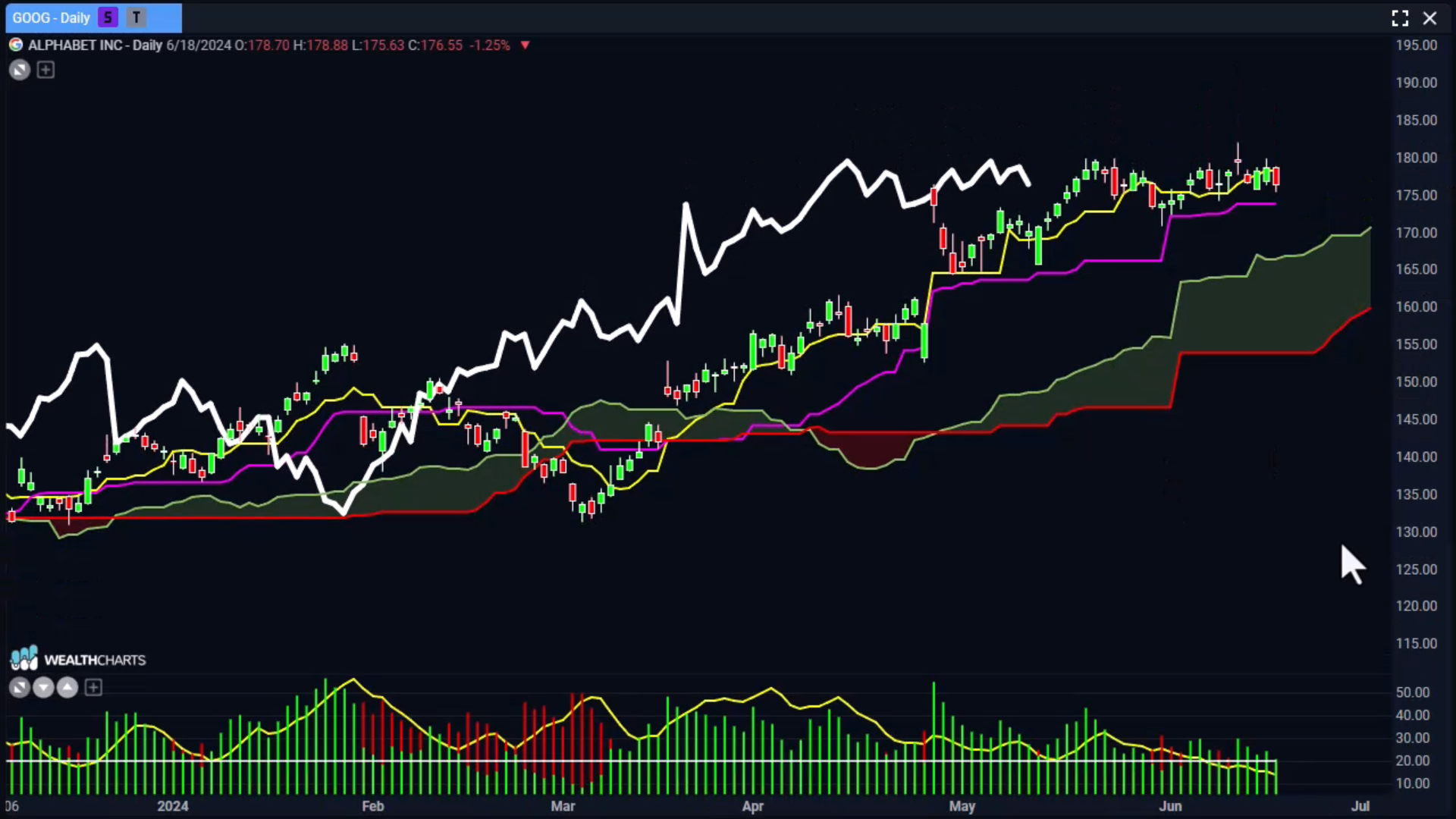The height and width of the screenshot is (819, 1456).
Task: Click the Jul label on time axis
Action: (1360, 806)
